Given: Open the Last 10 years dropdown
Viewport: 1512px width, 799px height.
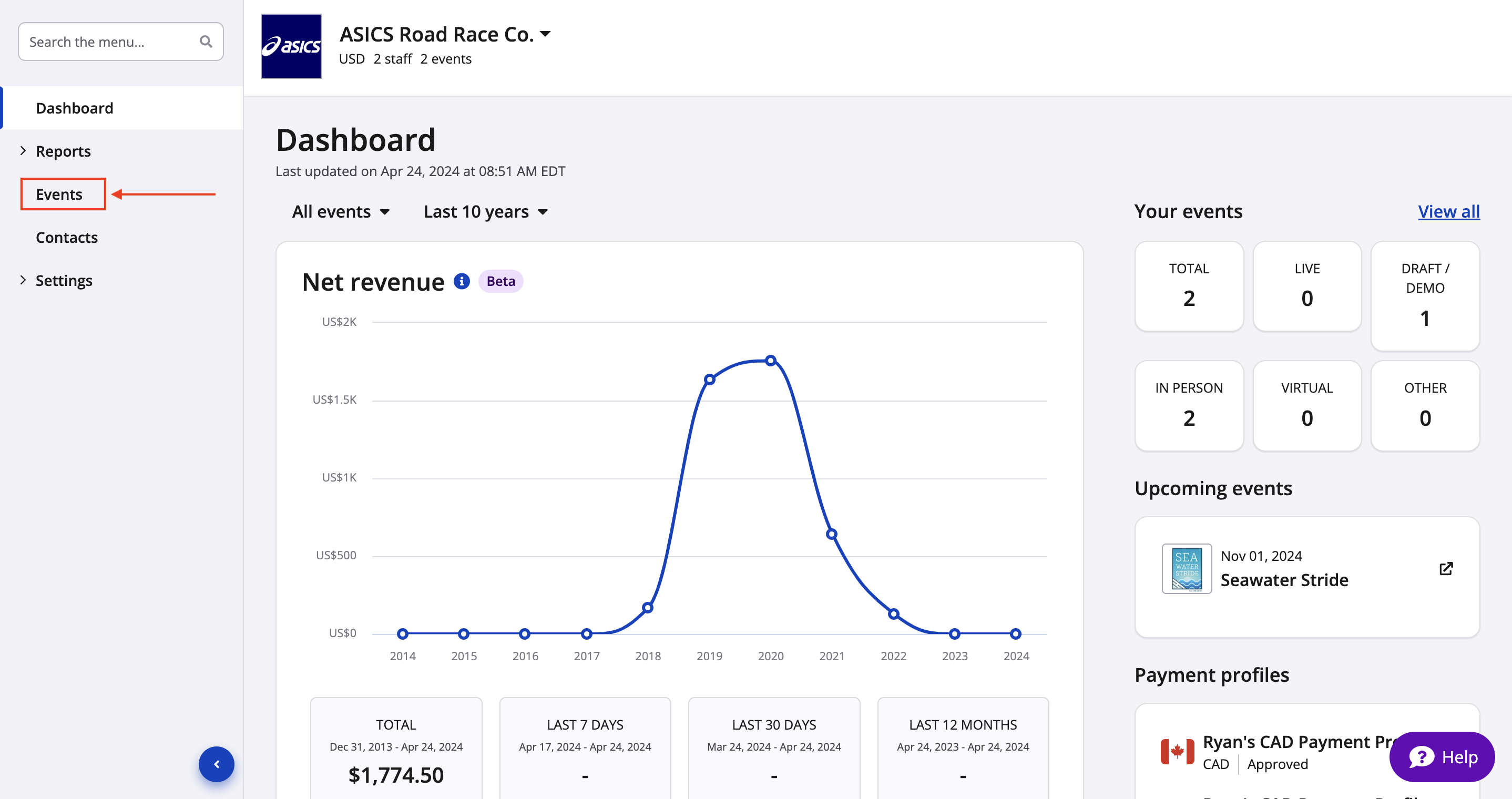Looking at the screenshot, I should pyautogui.click(x=485, y=211).
